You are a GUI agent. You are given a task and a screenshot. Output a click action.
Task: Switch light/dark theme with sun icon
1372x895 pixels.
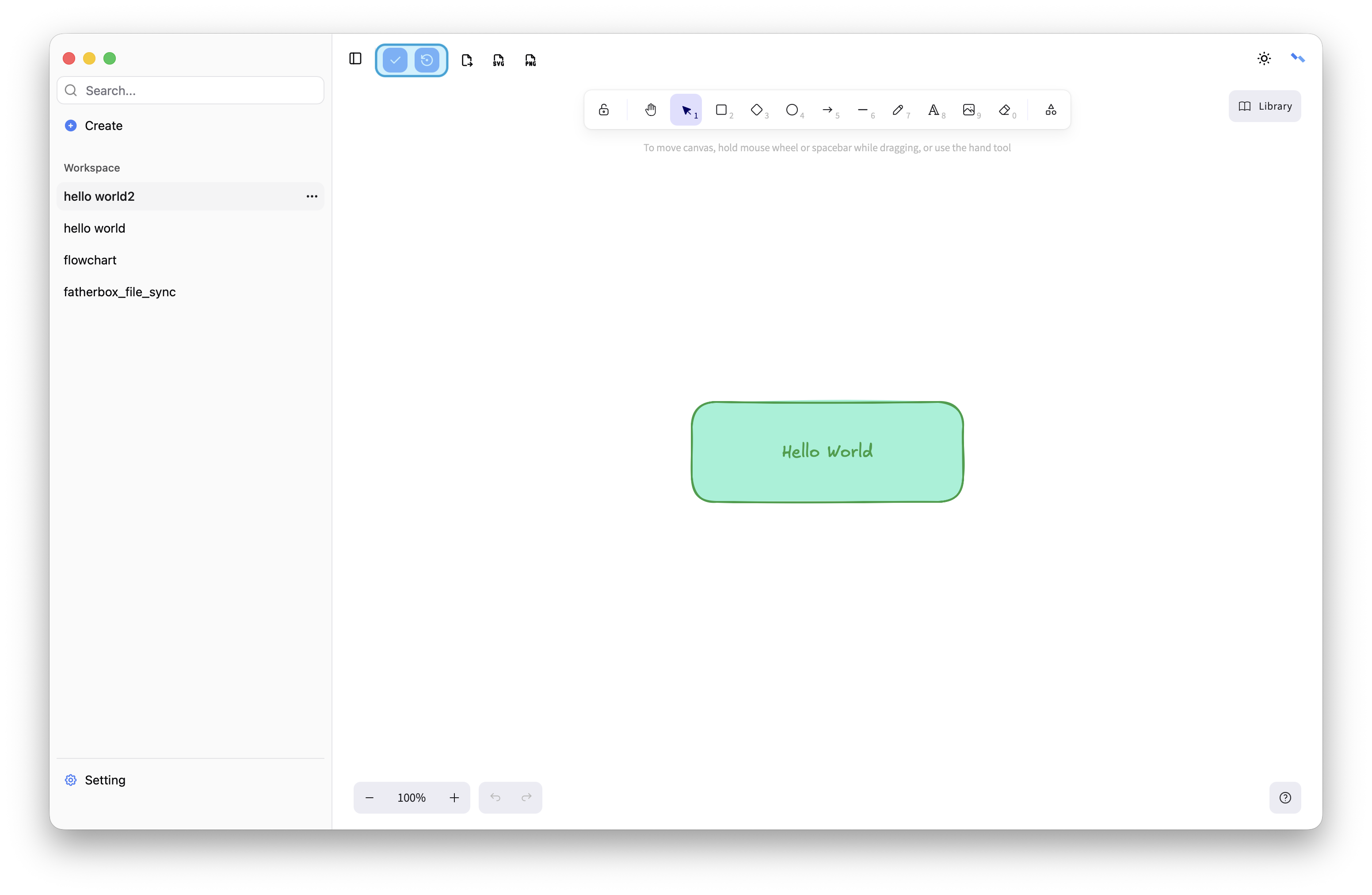[1264, 58]
